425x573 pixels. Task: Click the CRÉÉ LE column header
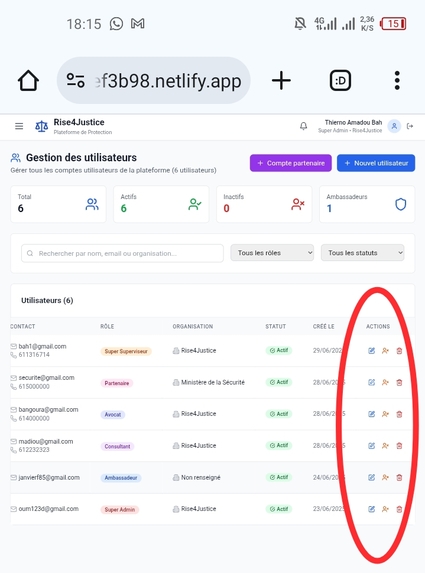[323, 326]
